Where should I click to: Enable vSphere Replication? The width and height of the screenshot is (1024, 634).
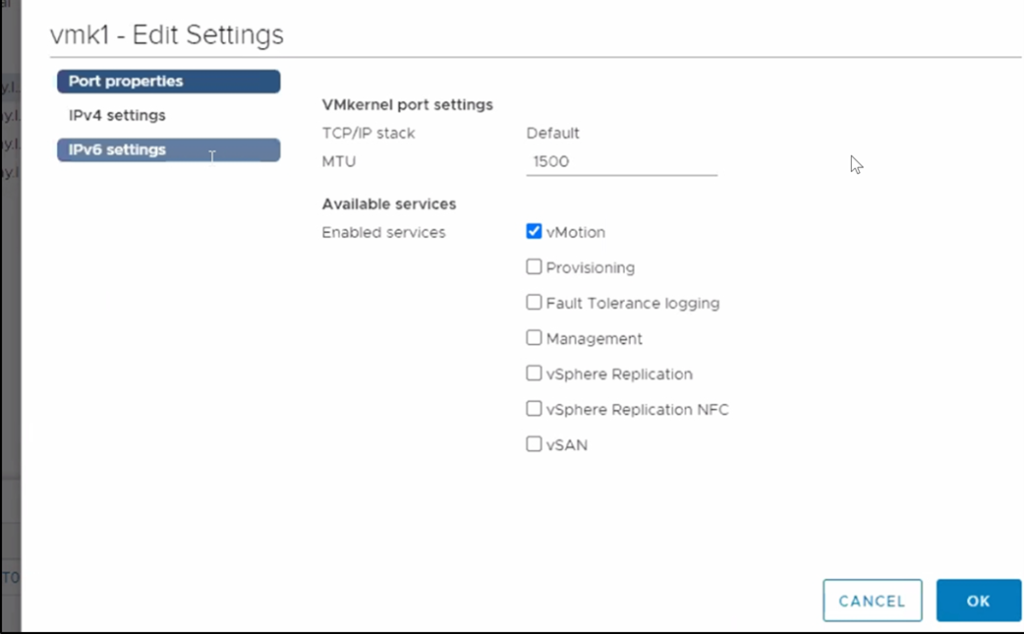coord(534,372)
